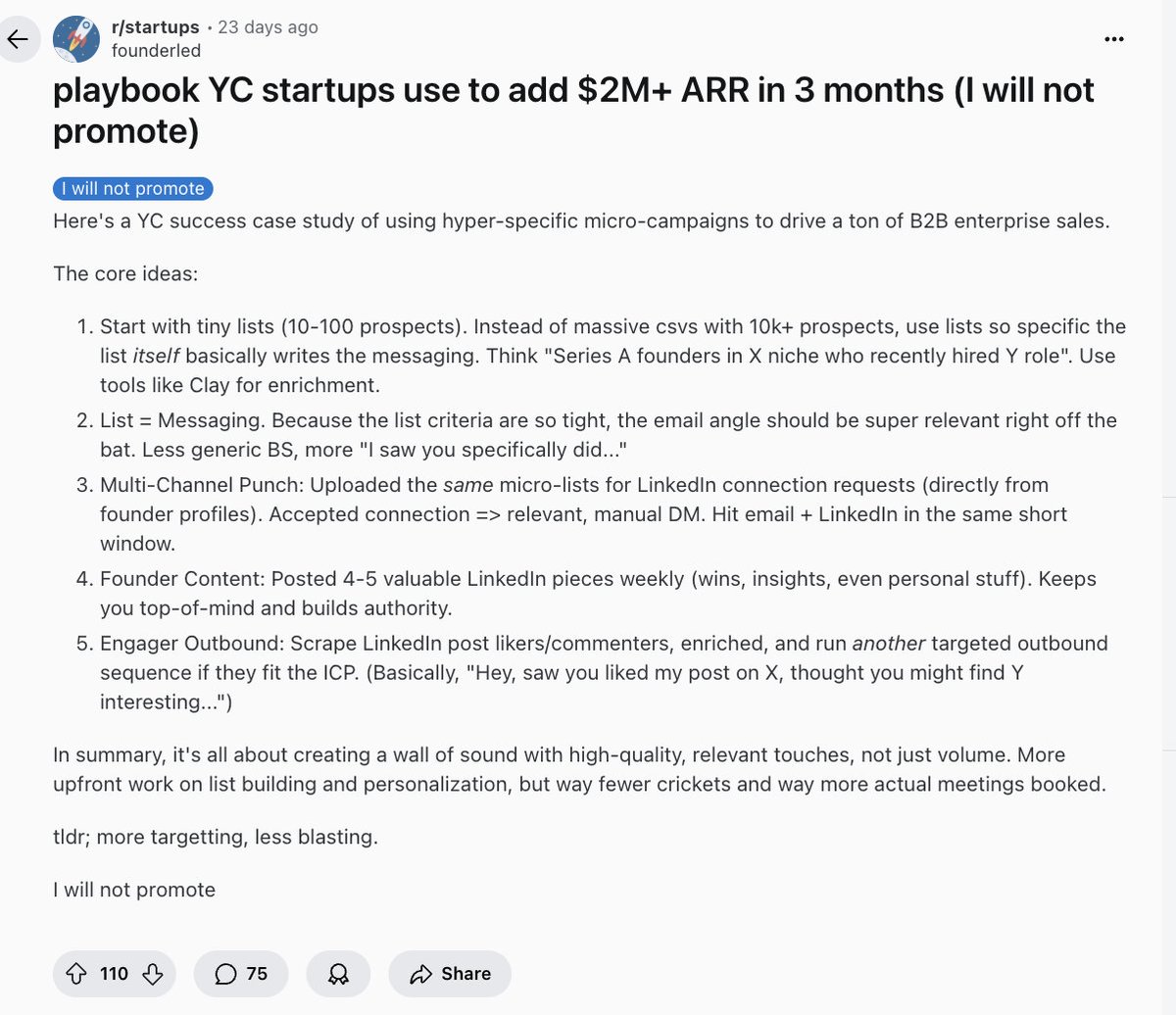Open the three-dot post options menu

(x=1114, y=39)
